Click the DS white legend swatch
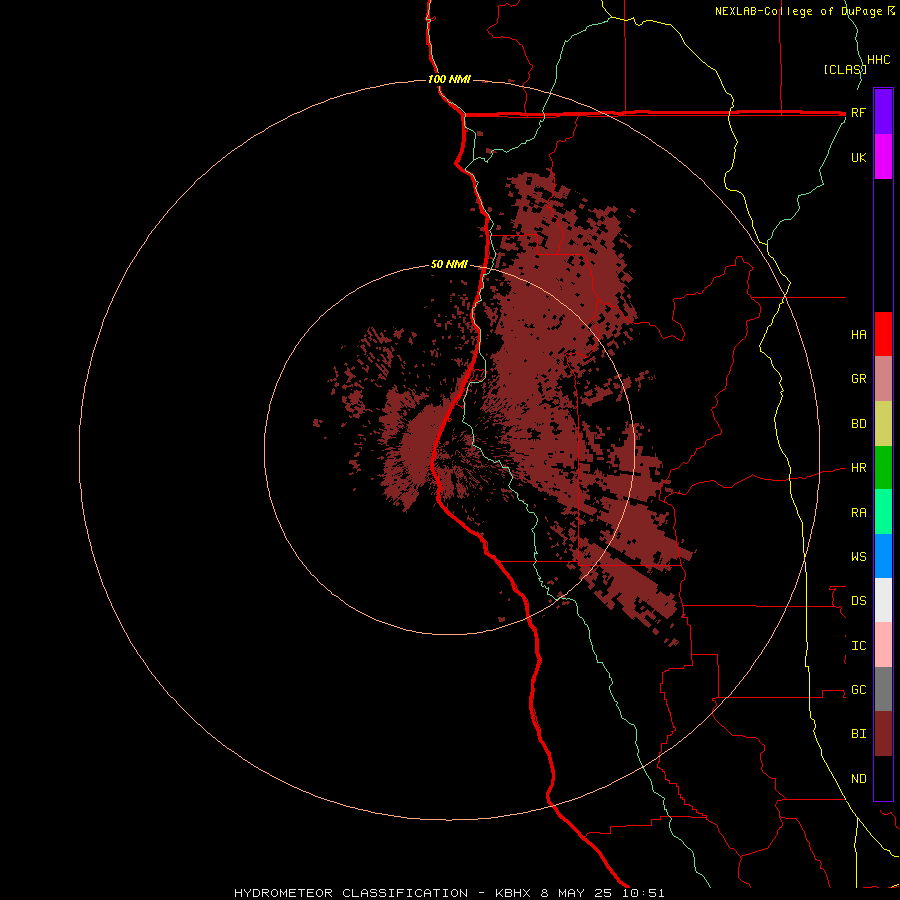Viewport: 900px width, 900px height. point(883,600)
